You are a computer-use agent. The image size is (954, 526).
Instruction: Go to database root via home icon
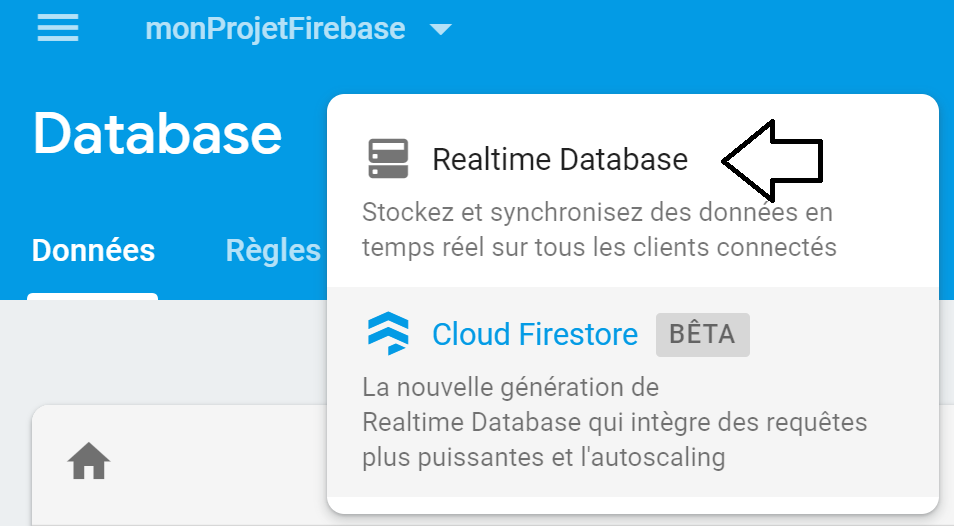(89, 461)
